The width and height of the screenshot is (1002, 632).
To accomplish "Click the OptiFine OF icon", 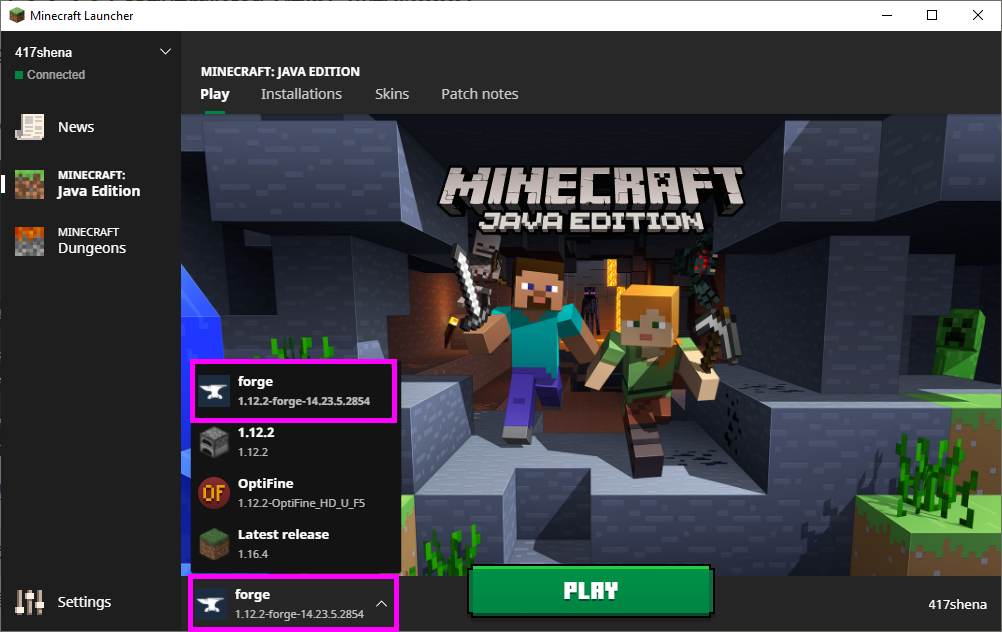I will (213, 493).
